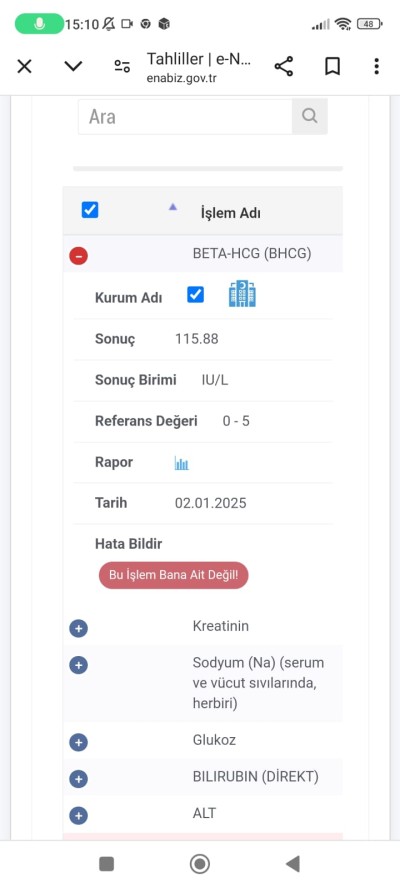The width and height of the screenshot is (400, 888).
Task: Expand the Kreatinin row
Action: (78, 628)
